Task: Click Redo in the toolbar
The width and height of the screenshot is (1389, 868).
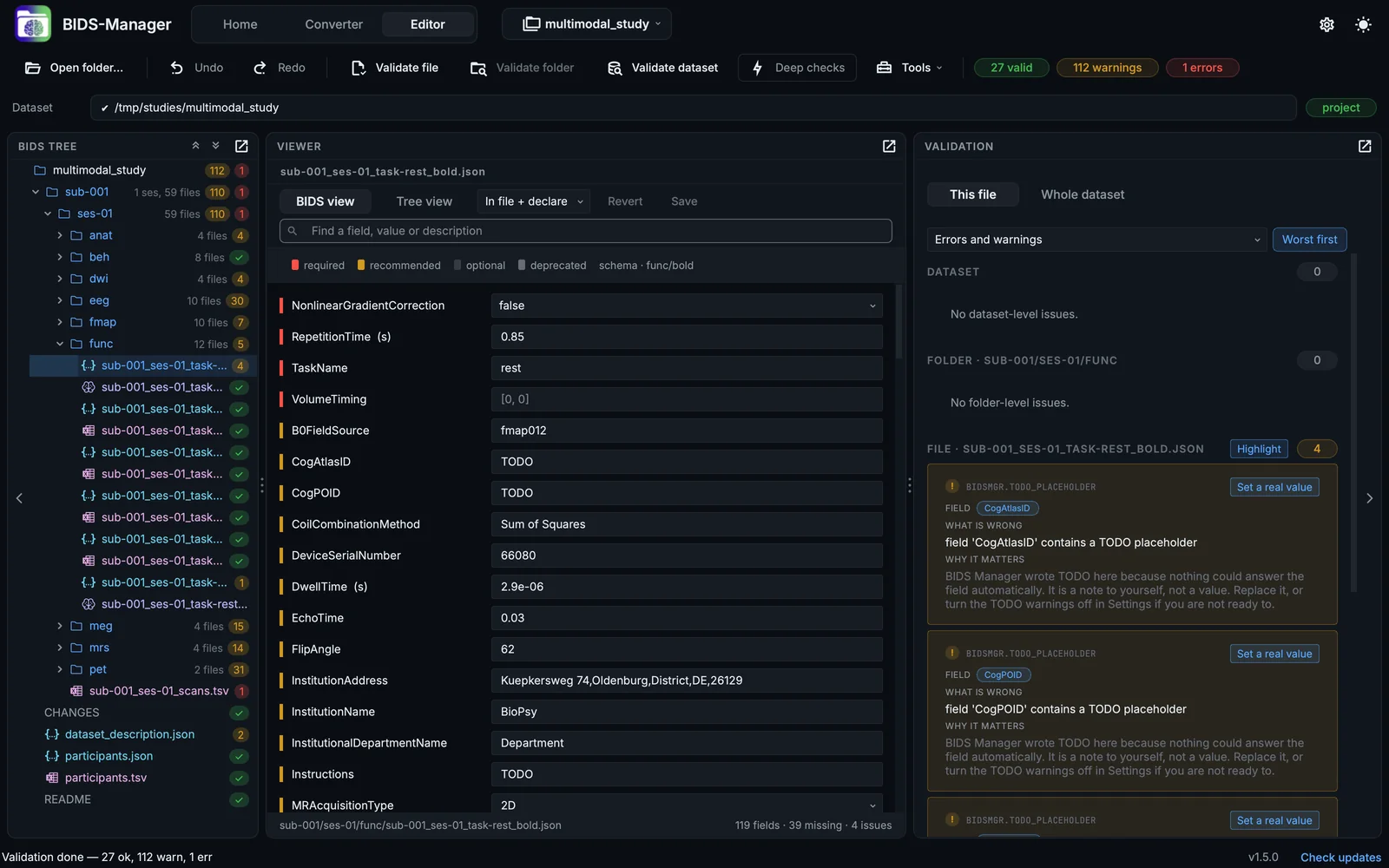Action: click(x=279, y=68)
